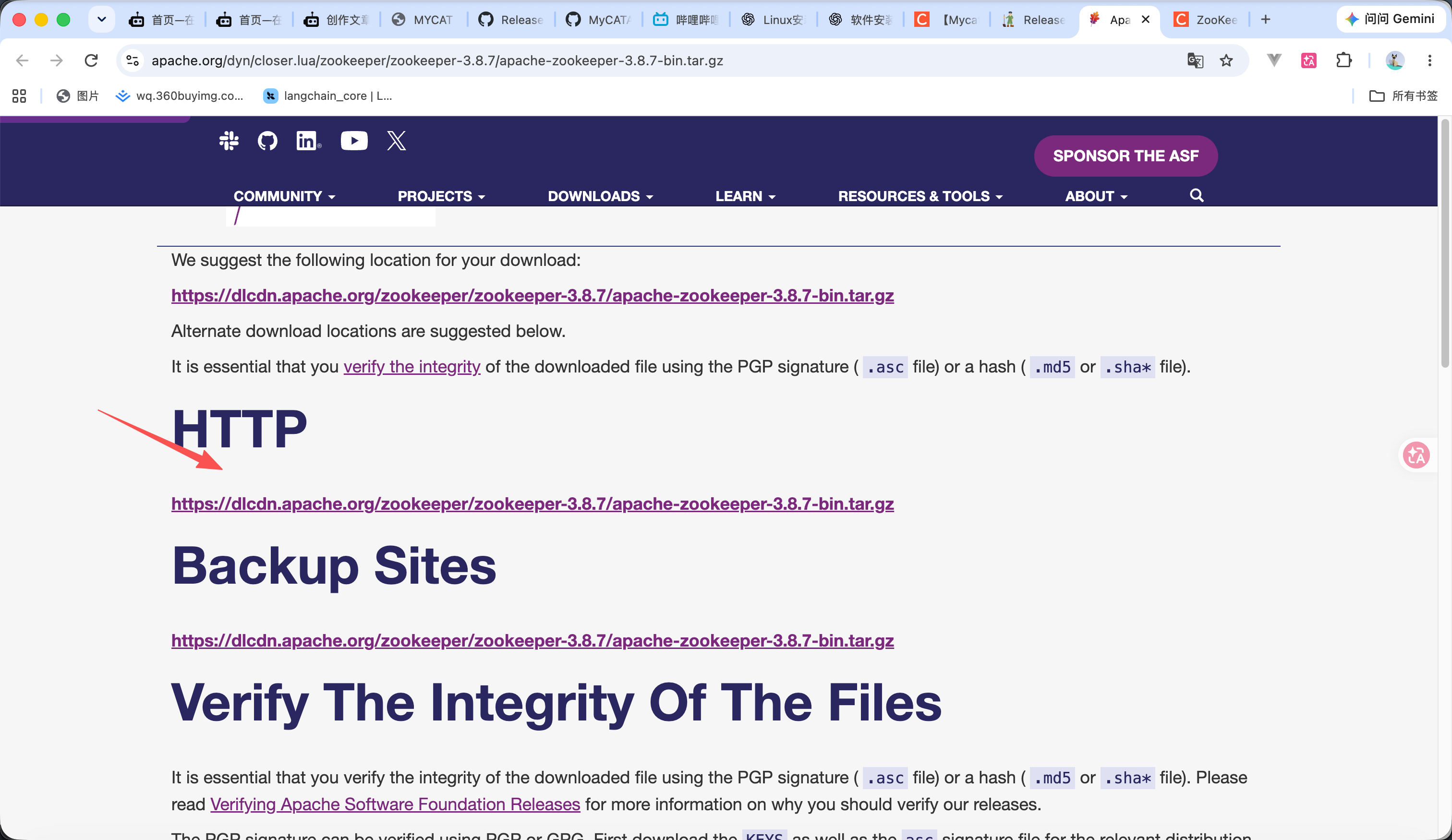1452x840 pixels.
Task: Open the Slack icon in header
Action: coord(229,141)
